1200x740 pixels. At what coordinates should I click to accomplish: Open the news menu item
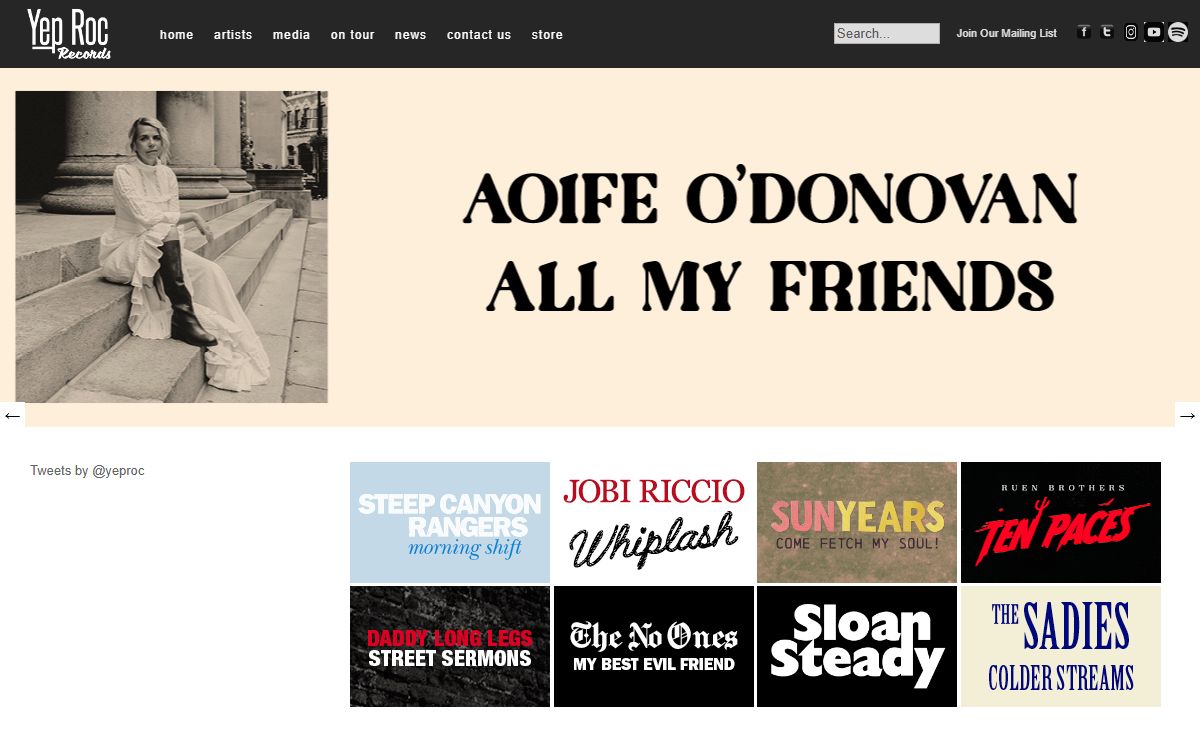point(411,35)
